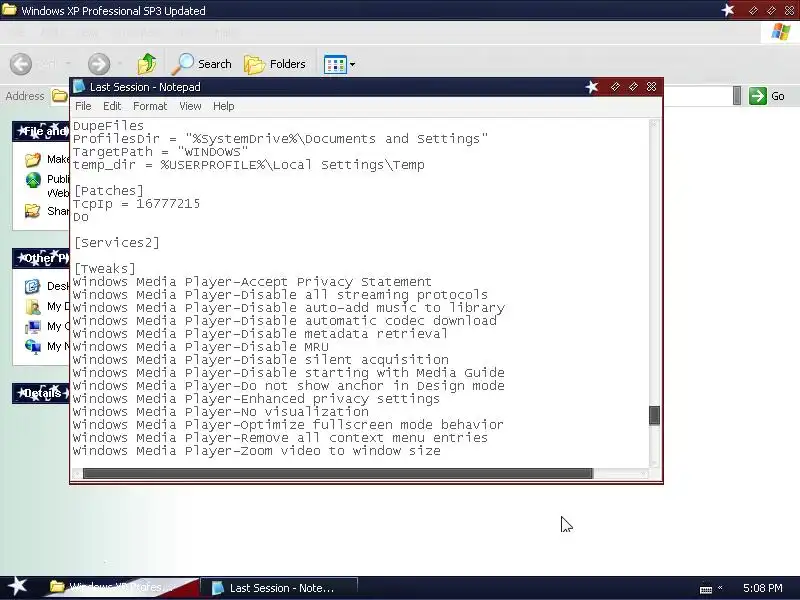This screenshot has width=800, height=600.
Task: Click the Notepad horizontal scrollbar thumb
Action: (338, 473)
